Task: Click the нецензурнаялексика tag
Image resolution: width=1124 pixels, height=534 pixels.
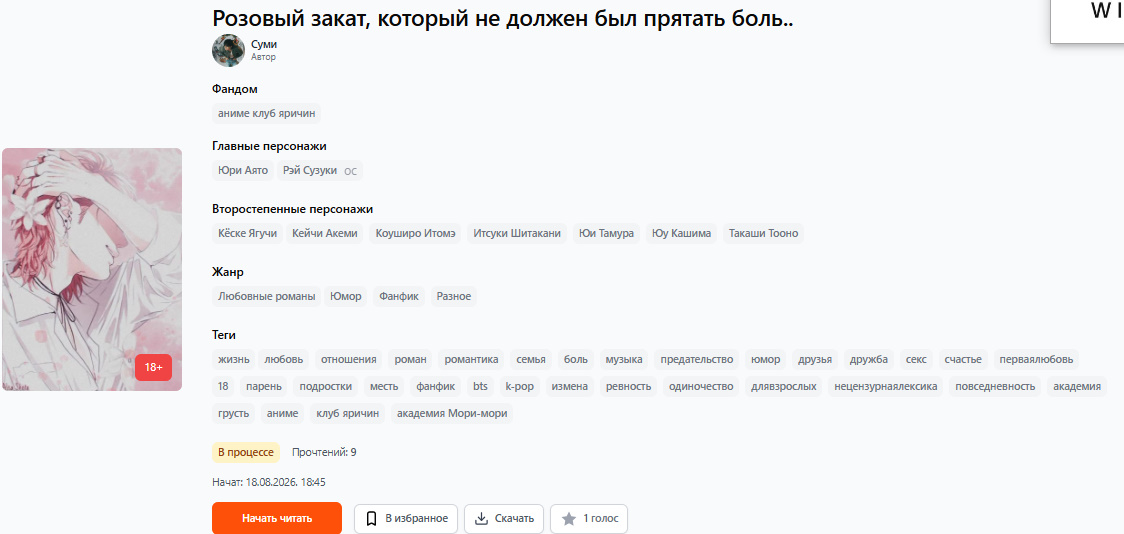Action: click(x=886, y=386)
